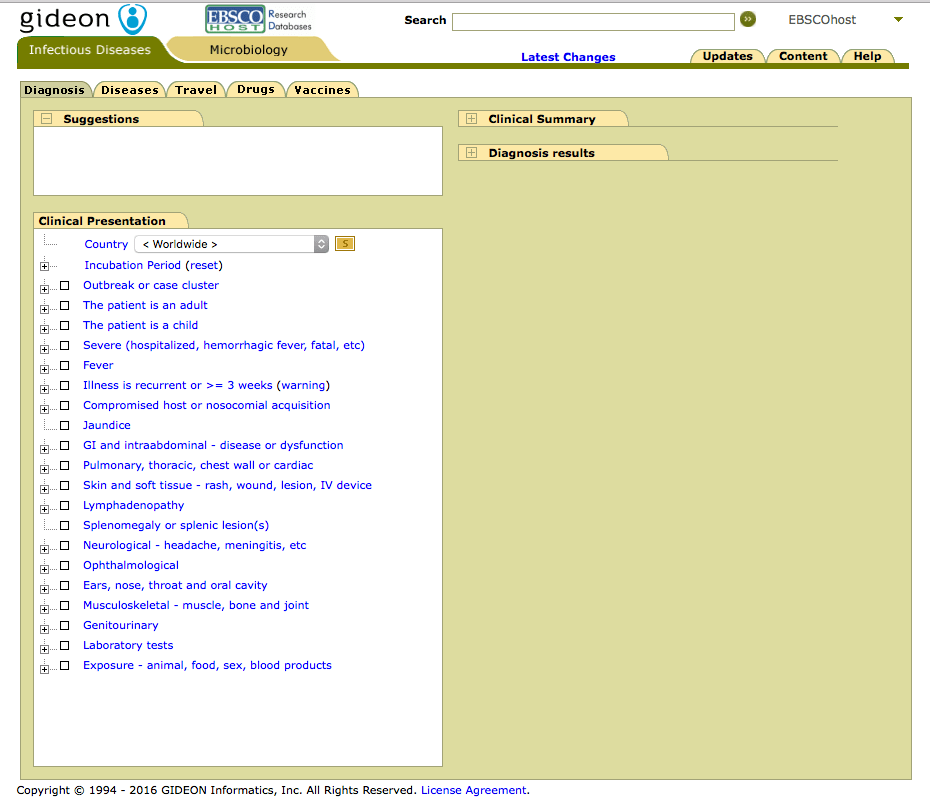The width and height of the screenshot is (930, 806).
Task: Switch to the Diseases tab
Action: pos(130,89)
